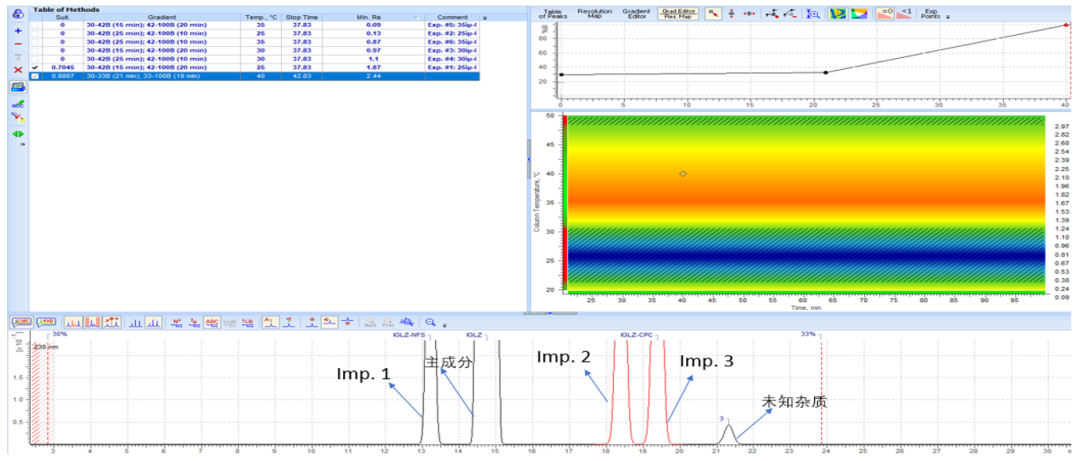Click Min. Rs cell value 2.44
1080x461 pixels.
point(373,76)
